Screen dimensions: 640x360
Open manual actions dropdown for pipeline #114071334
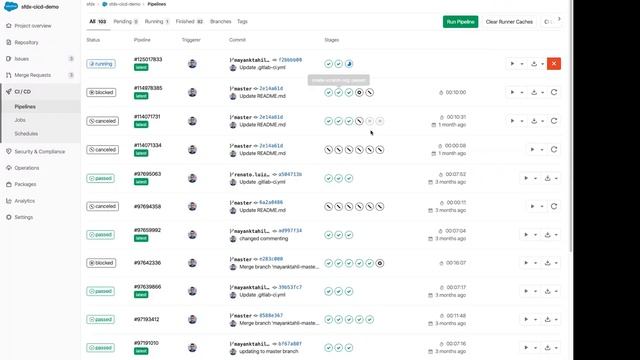pyautogui.click(x=537, y=149)
